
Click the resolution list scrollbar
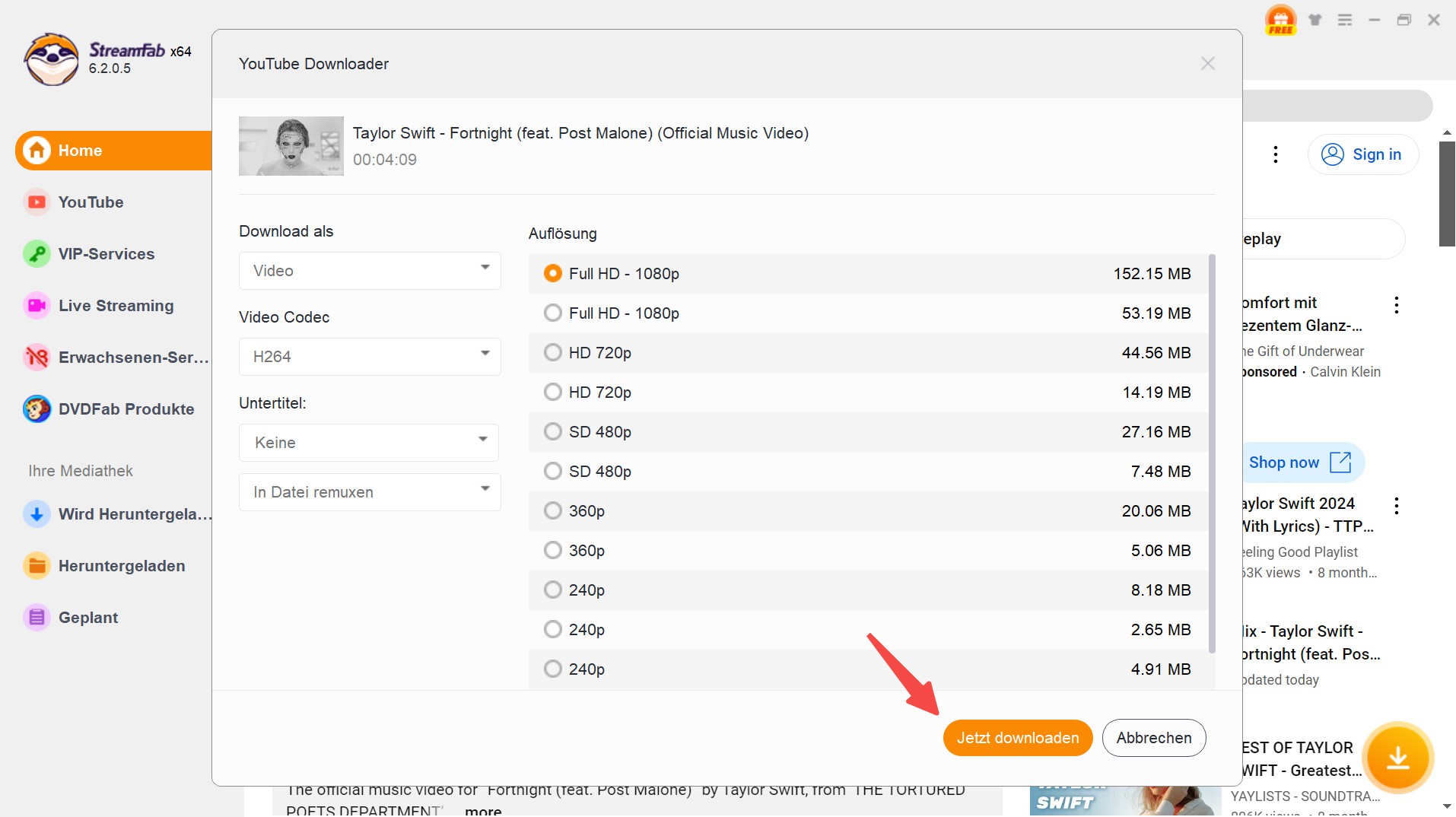pos(1212,455)
